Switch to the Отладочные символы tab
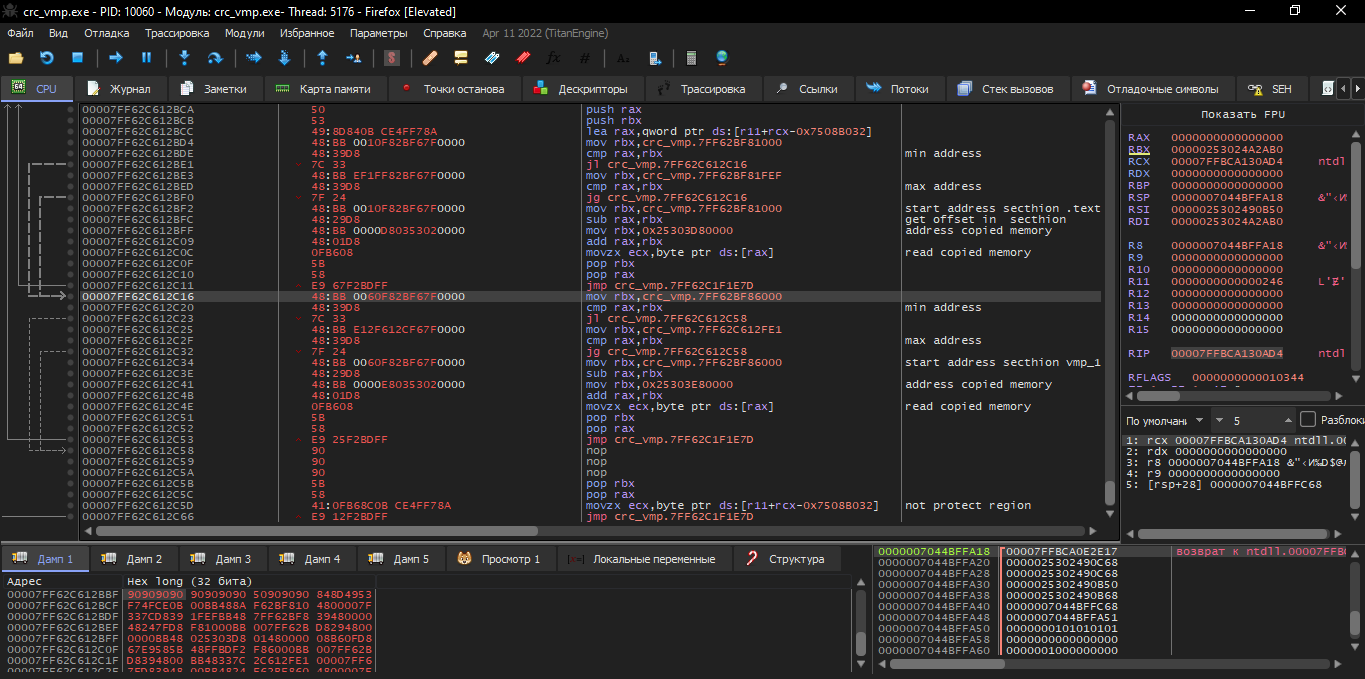 (x=1152, y=89)
